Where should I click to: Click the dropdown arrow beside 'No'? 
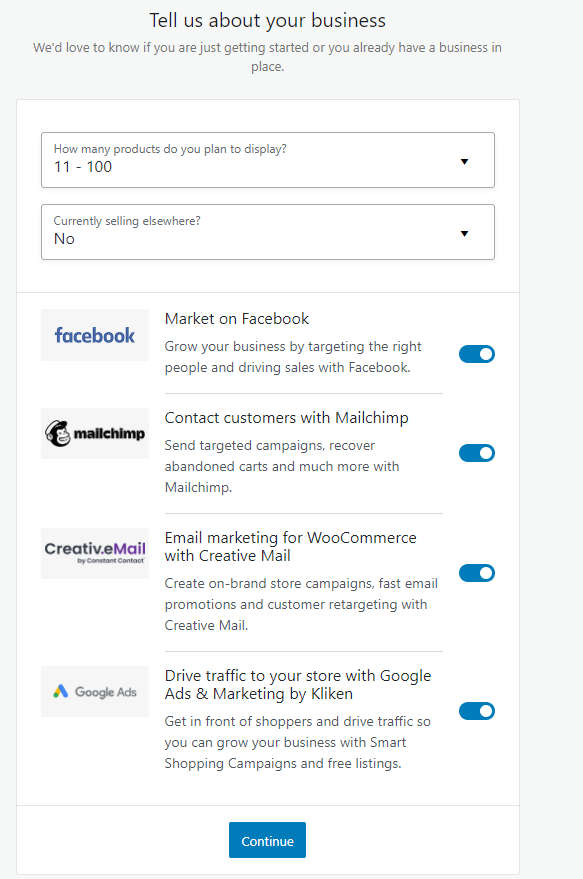click(x=464, y=232)
